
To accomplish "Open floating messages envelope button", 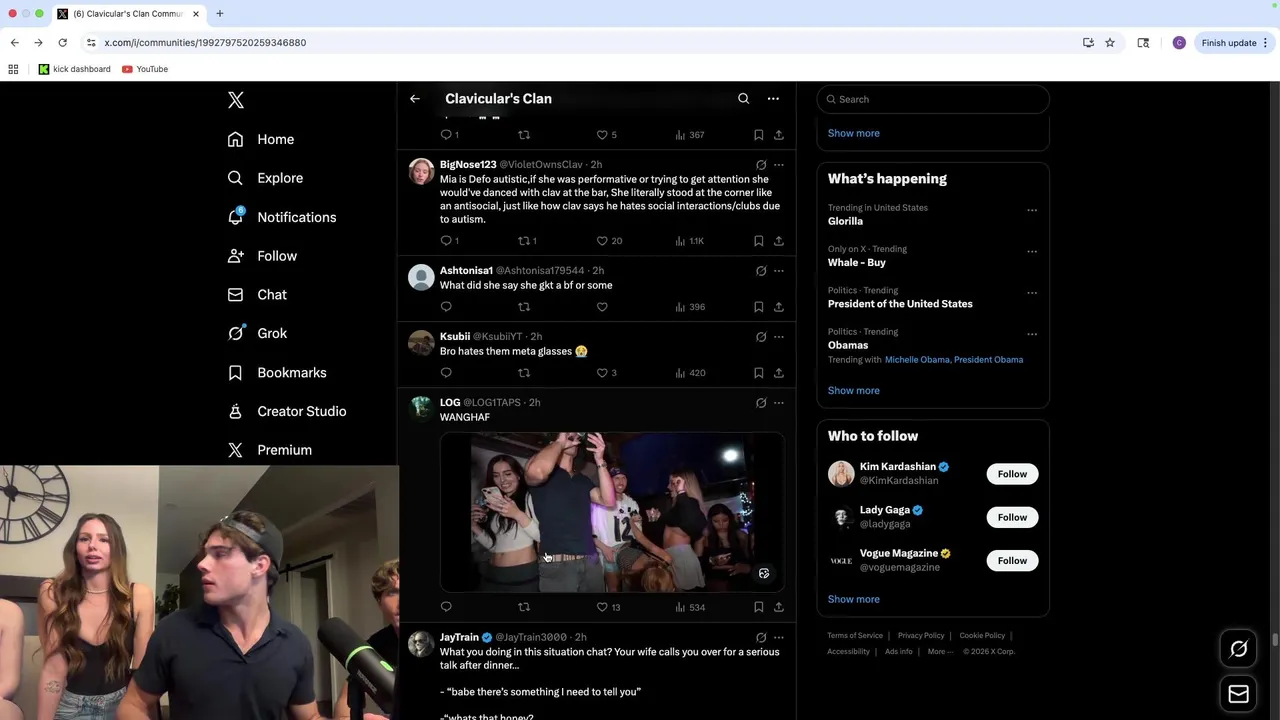I will coord(1238,694).
